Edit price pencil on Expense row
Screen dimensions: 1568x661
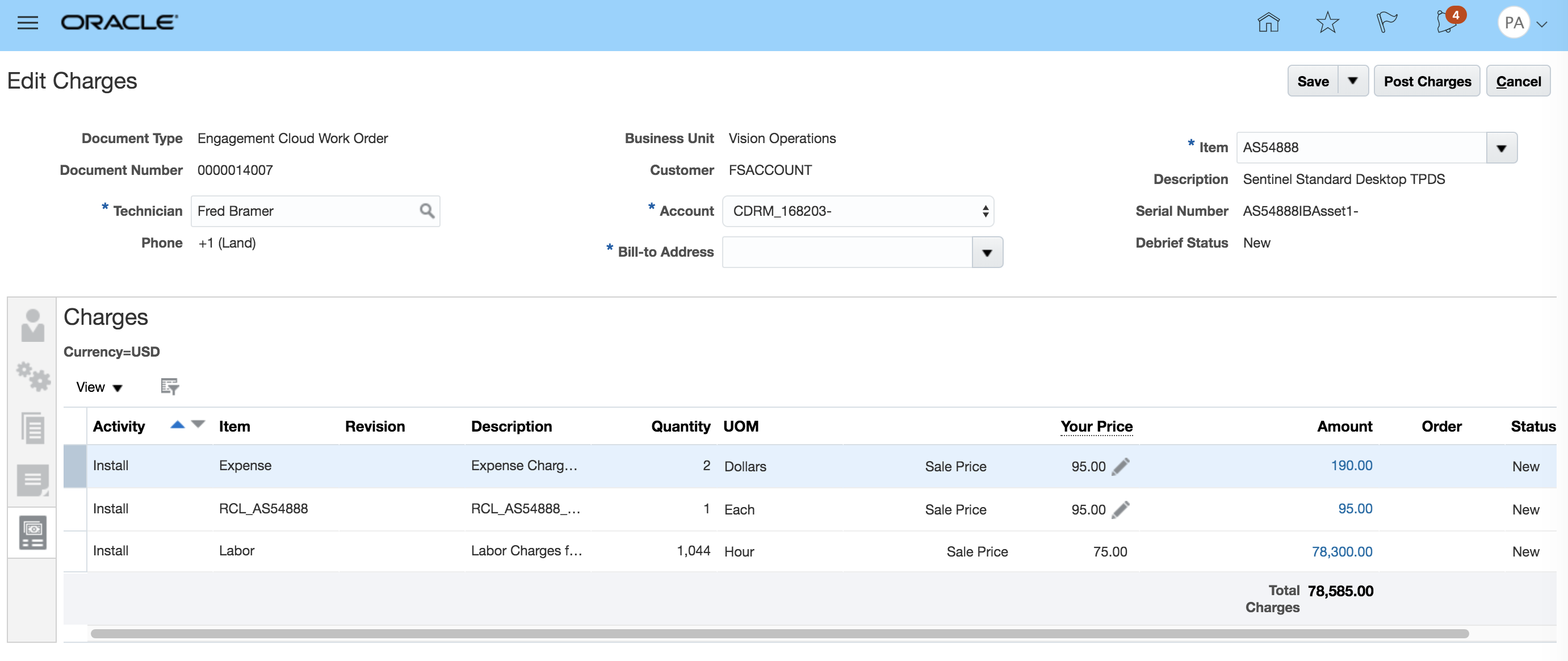click(1120, 467)
